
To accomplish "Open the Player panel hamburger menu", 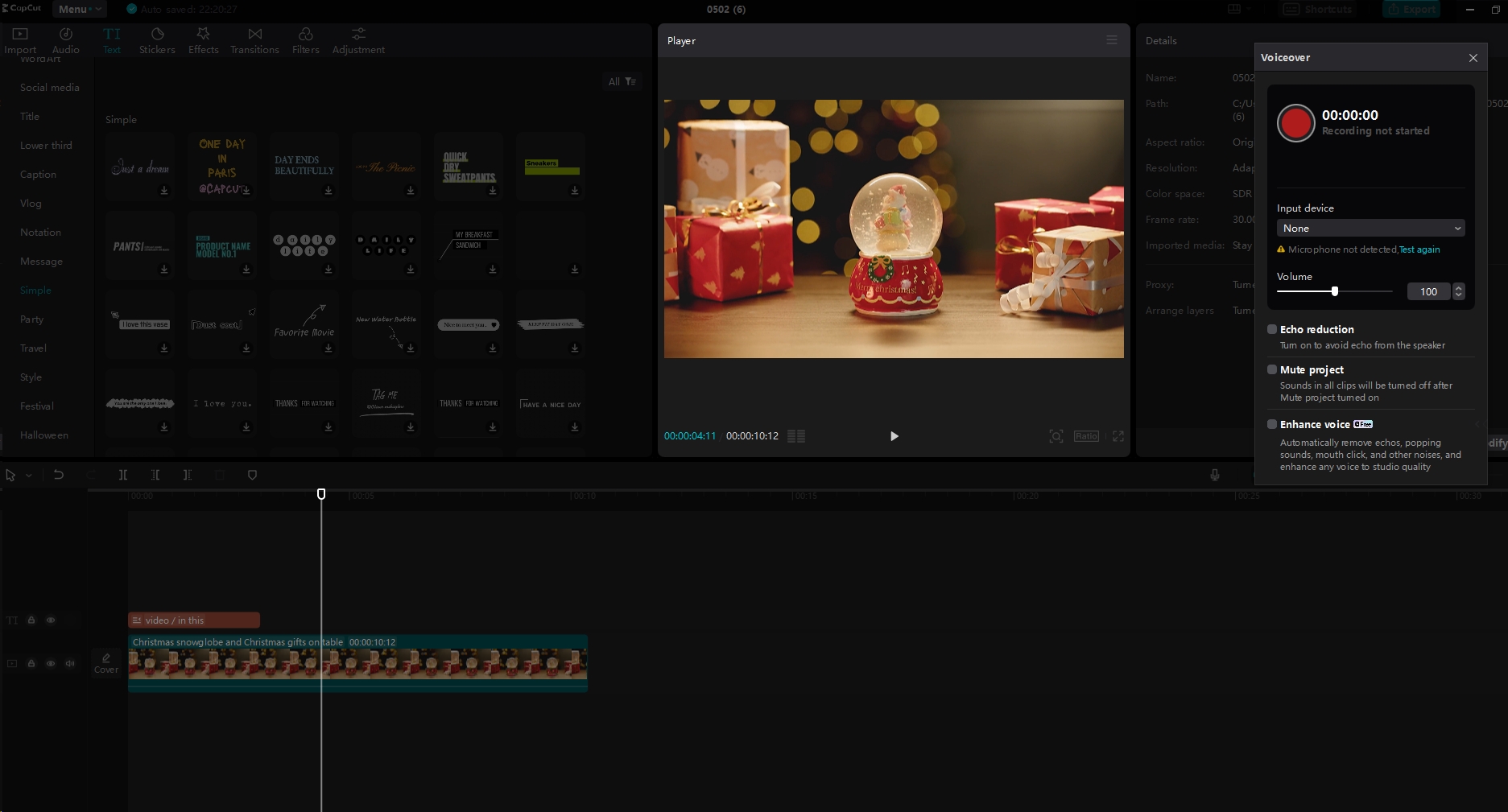I will pos(1111,40).
